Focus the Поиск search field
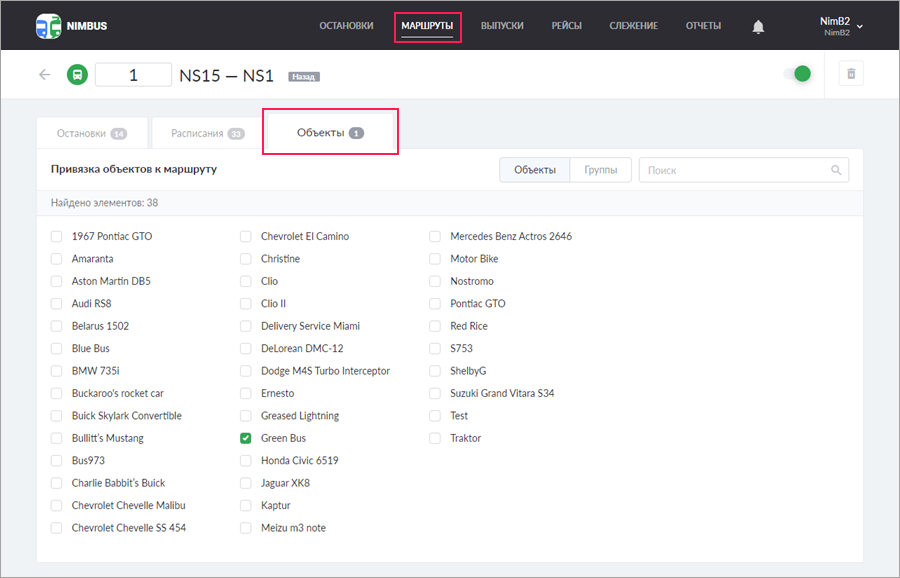The height and width of the screenshot is (578, 900). coord(735,170)
